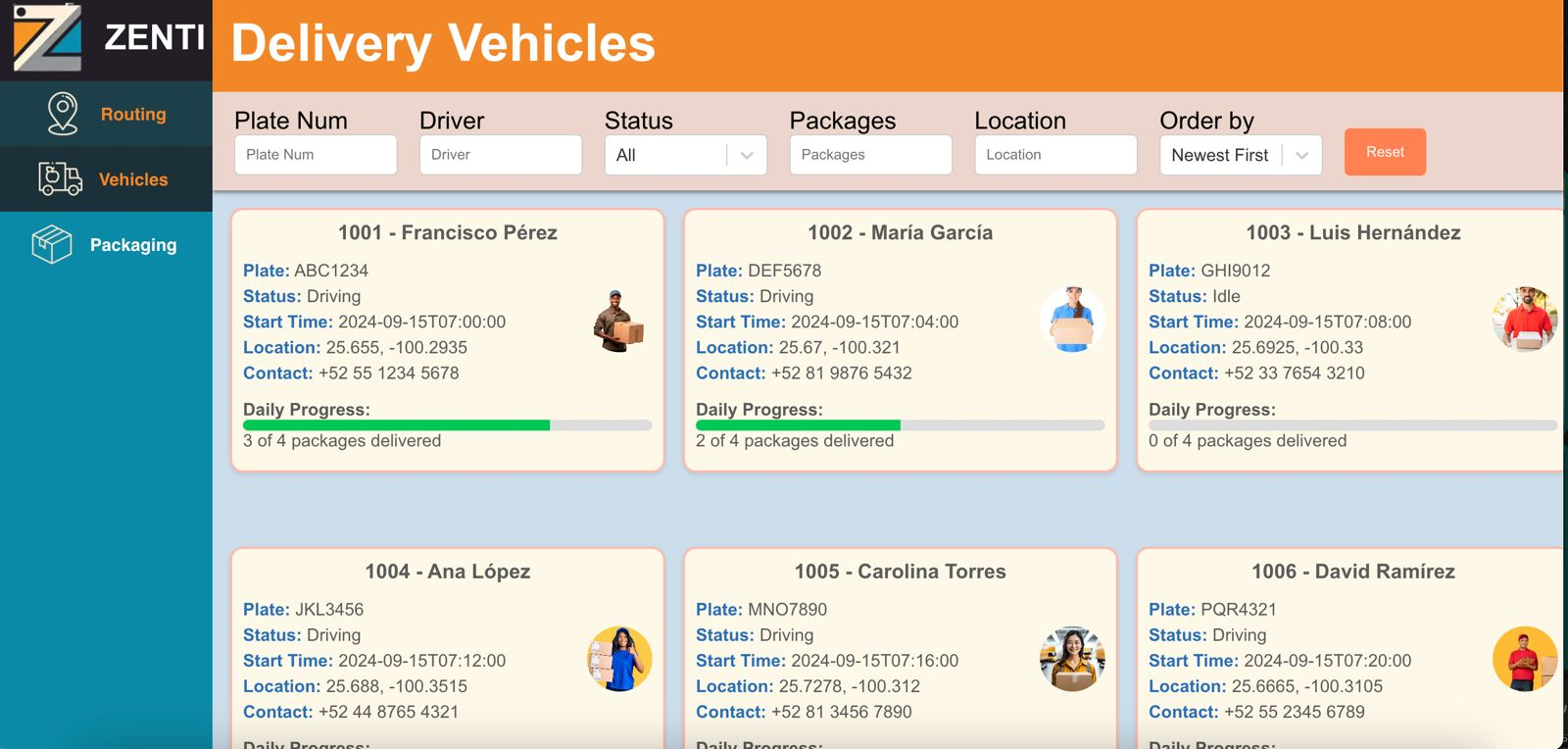The width and height of the screenshot is (1568, 749).
Task: Click the Vehicles truck icon
Action: click(60, 178)
